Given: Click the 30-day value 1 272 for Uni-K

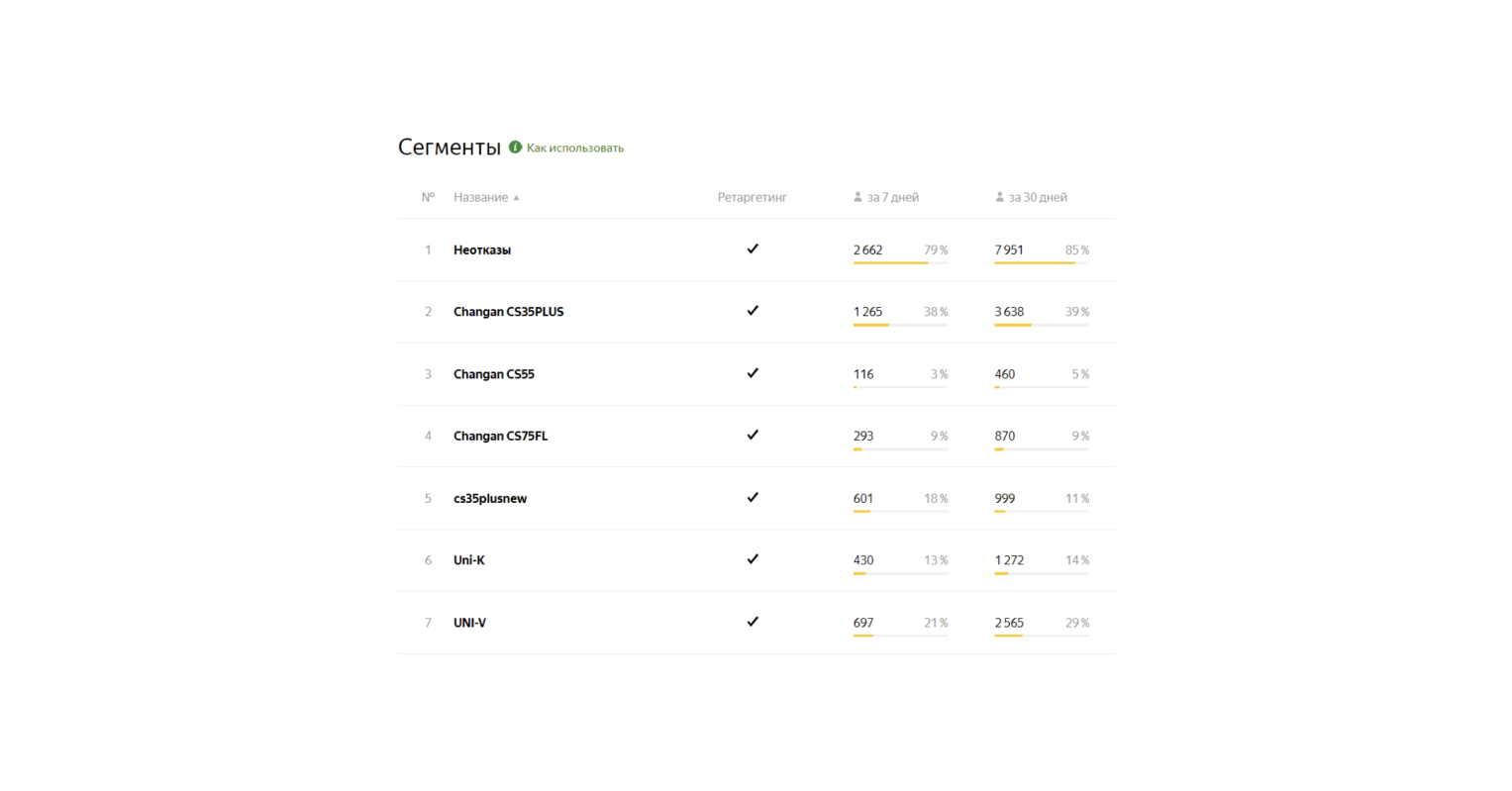Looking at the screenshot, I should [1009, 560].
